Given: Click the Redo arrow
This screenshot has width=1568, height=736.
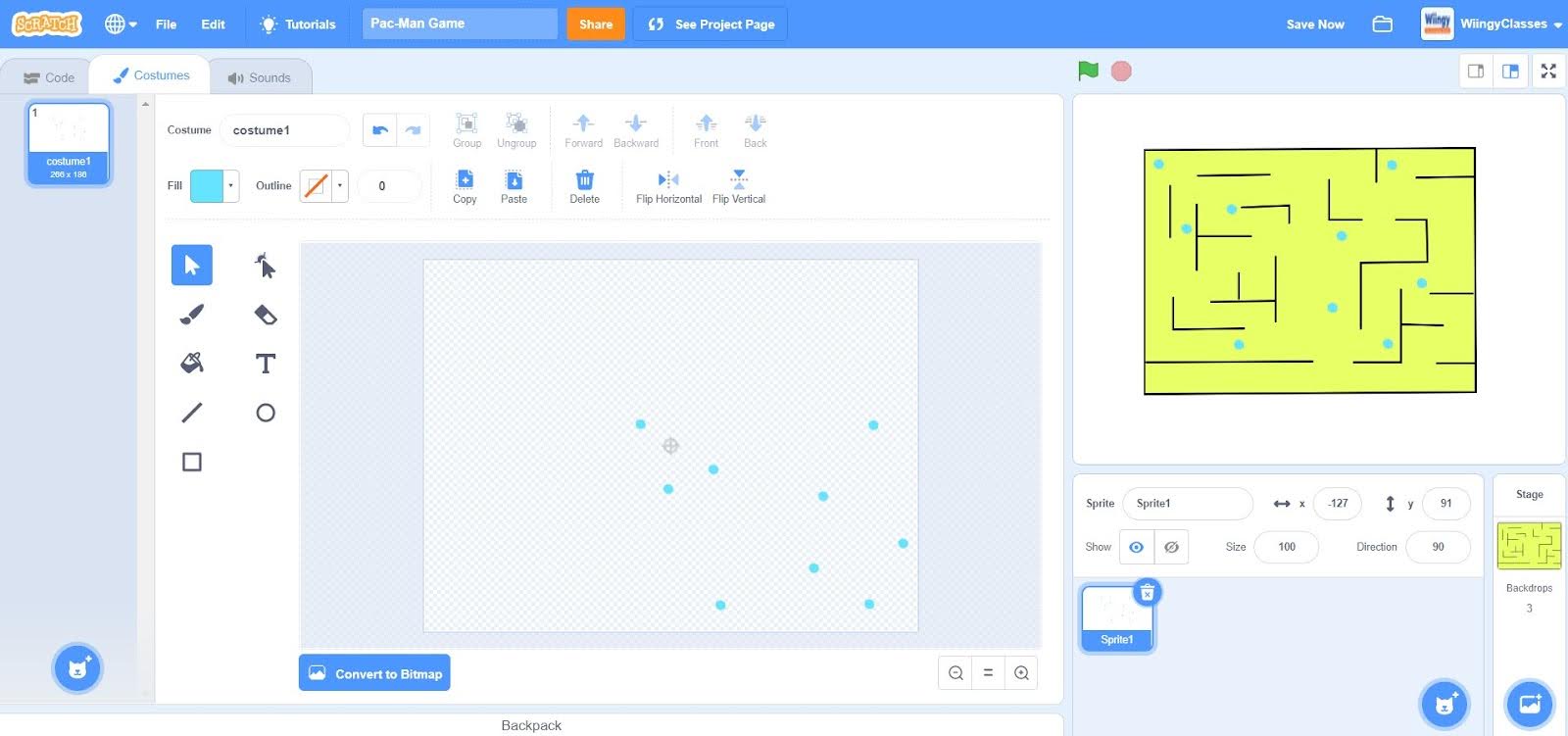Looking at the screenshot, I should [414, 130].
